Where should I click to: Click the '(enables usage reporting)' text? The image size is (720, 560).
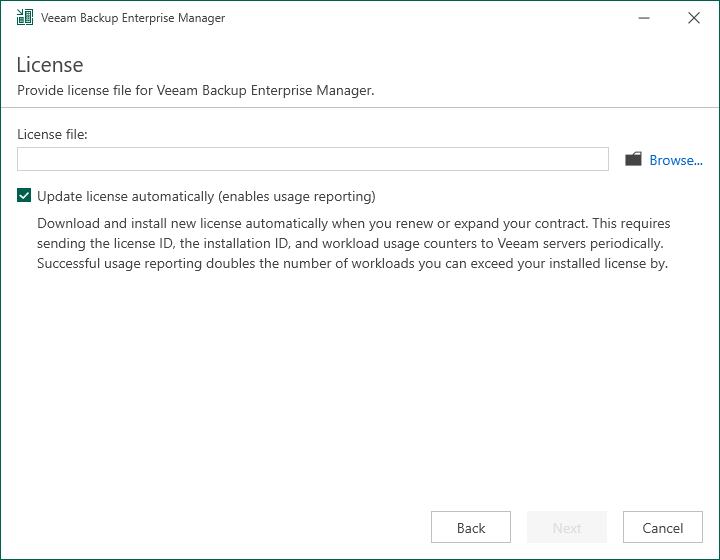point(297,196)
